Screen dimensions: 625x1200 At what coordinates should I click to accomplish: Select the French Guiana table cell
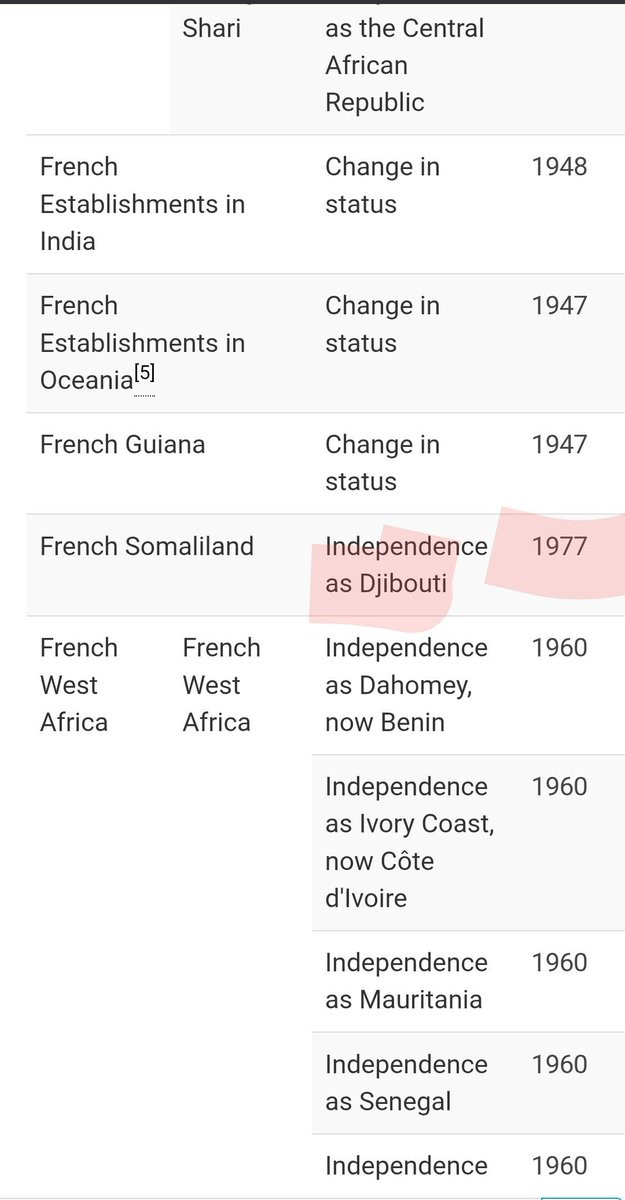coord(169,463)
